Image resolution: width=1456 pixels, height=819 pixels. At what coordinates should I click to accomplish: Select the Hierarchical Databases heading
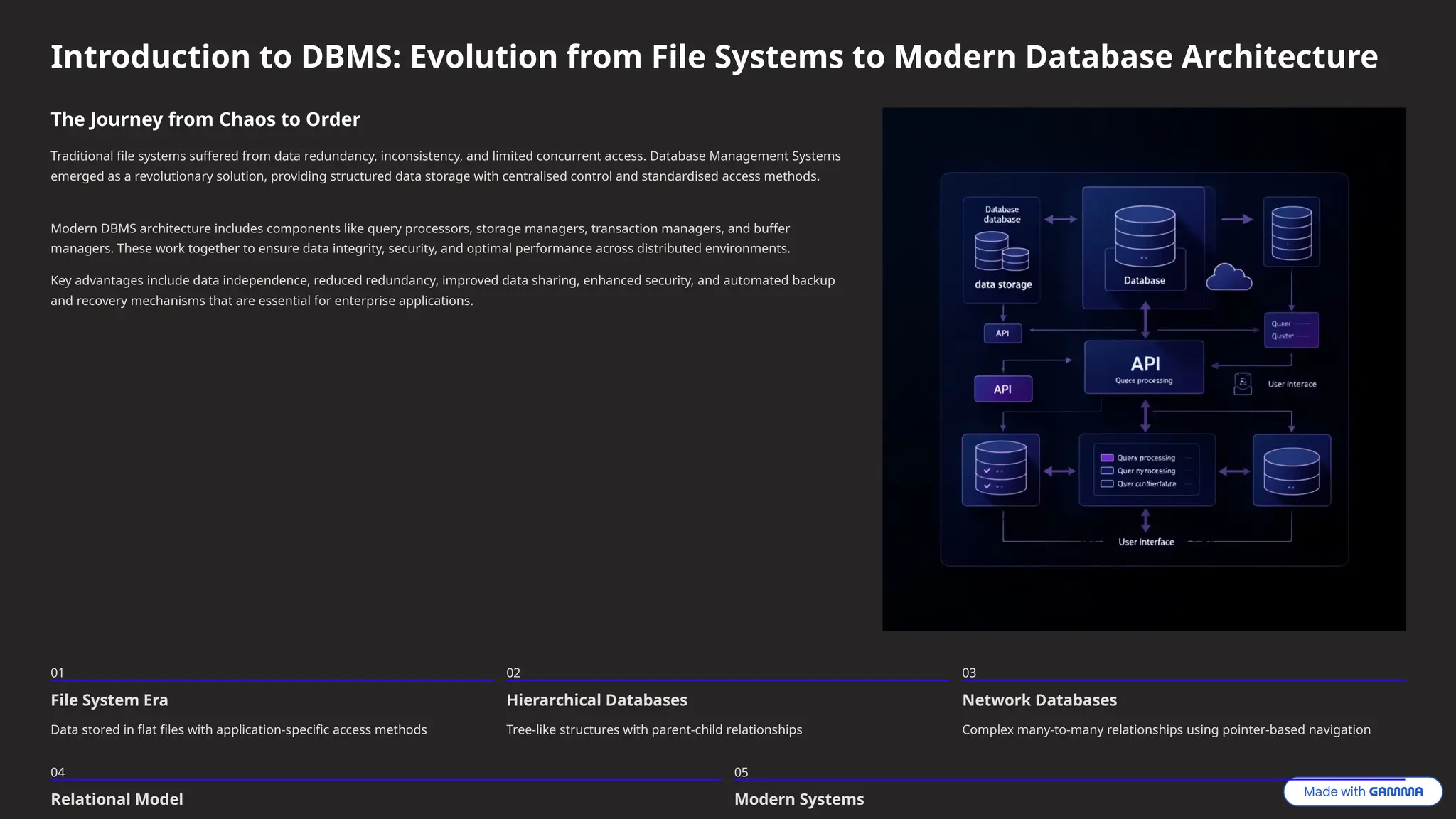[596, 700]
